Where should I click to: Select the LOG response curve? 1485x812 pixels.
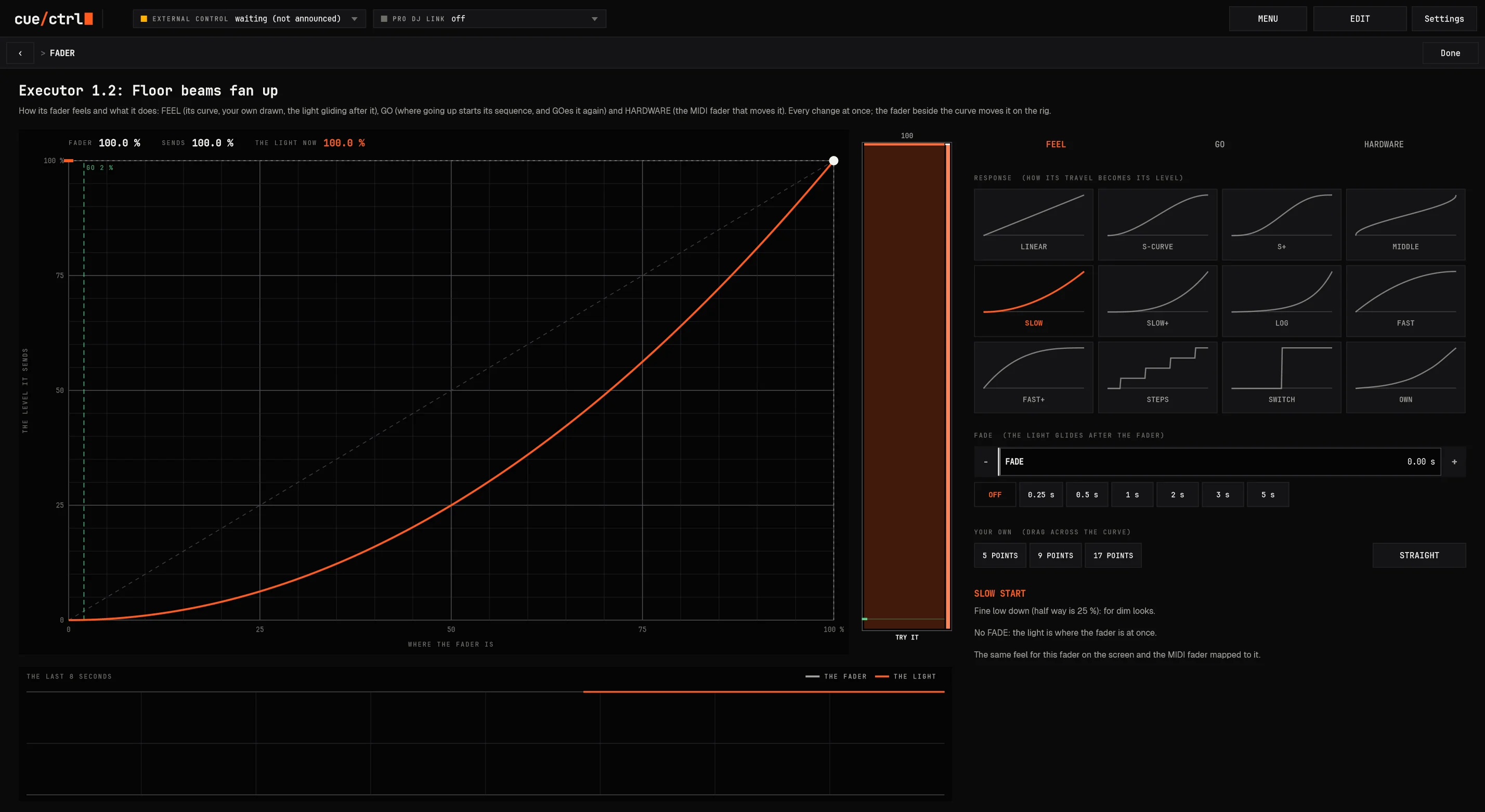coord(1281,301)
